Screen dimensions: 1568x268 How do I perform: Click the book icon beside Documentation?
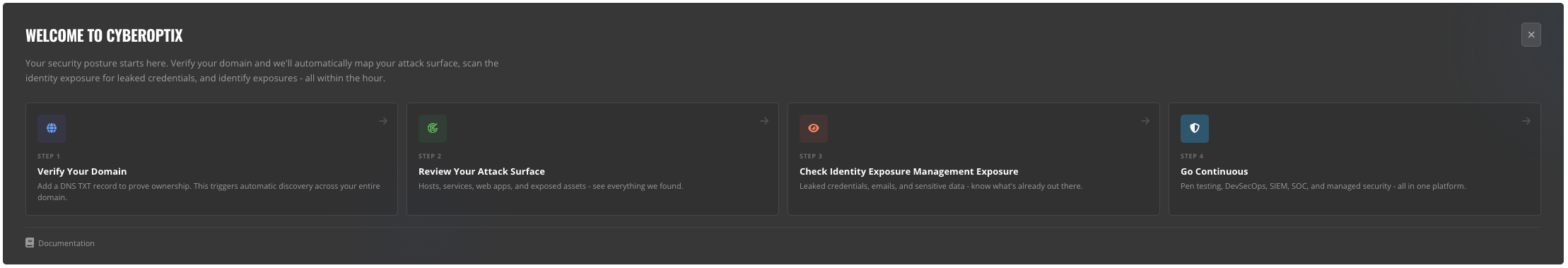click(x=30, y=243)
